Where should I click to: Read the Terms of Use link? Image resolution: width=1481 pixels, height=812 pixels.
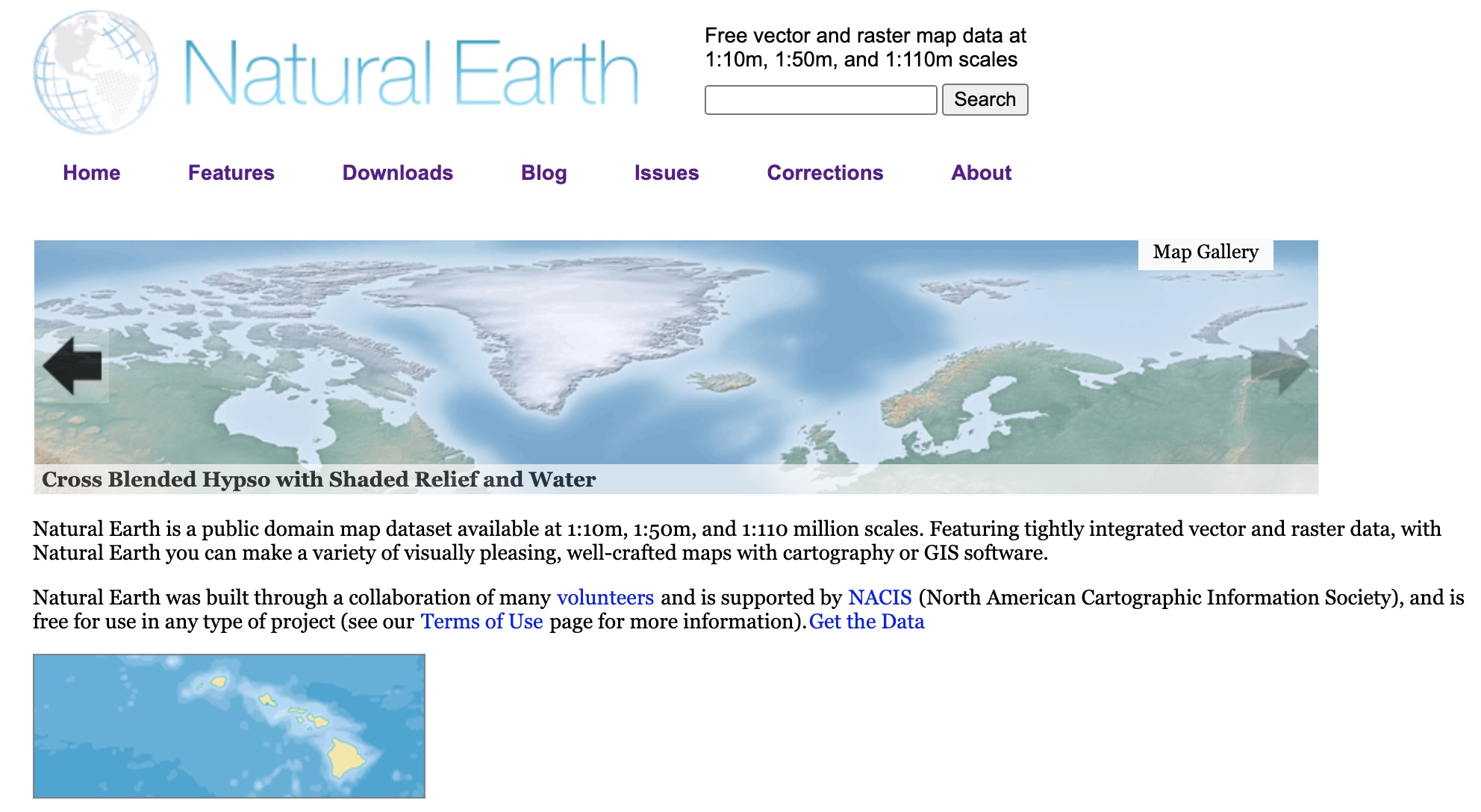(x=482, y=622)
